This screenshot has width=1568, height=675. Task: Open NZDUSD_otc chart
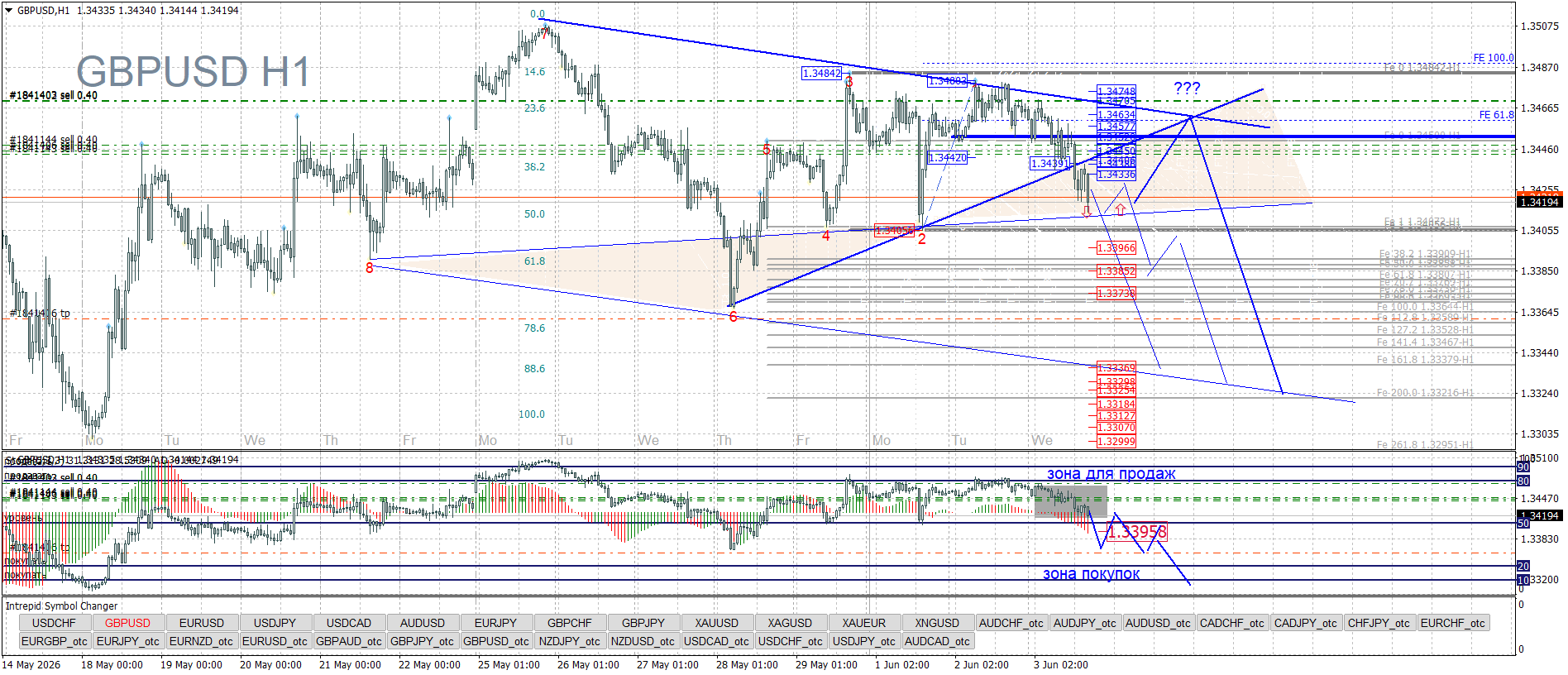coord(643,641)
